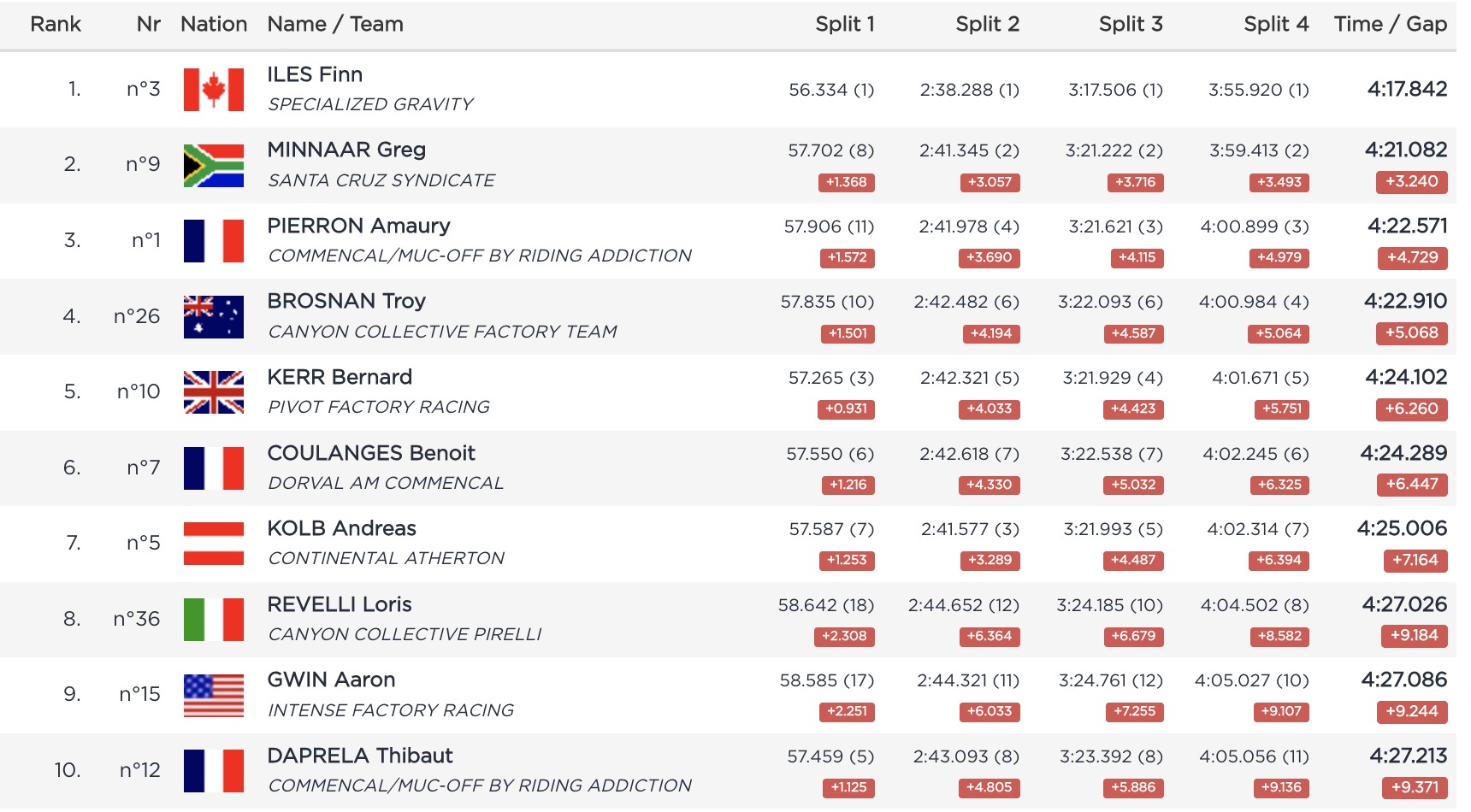This screenshot has height=812, width=1471.
Task: Open rider ILES Finn's name
Action: (x=315, y=74)
